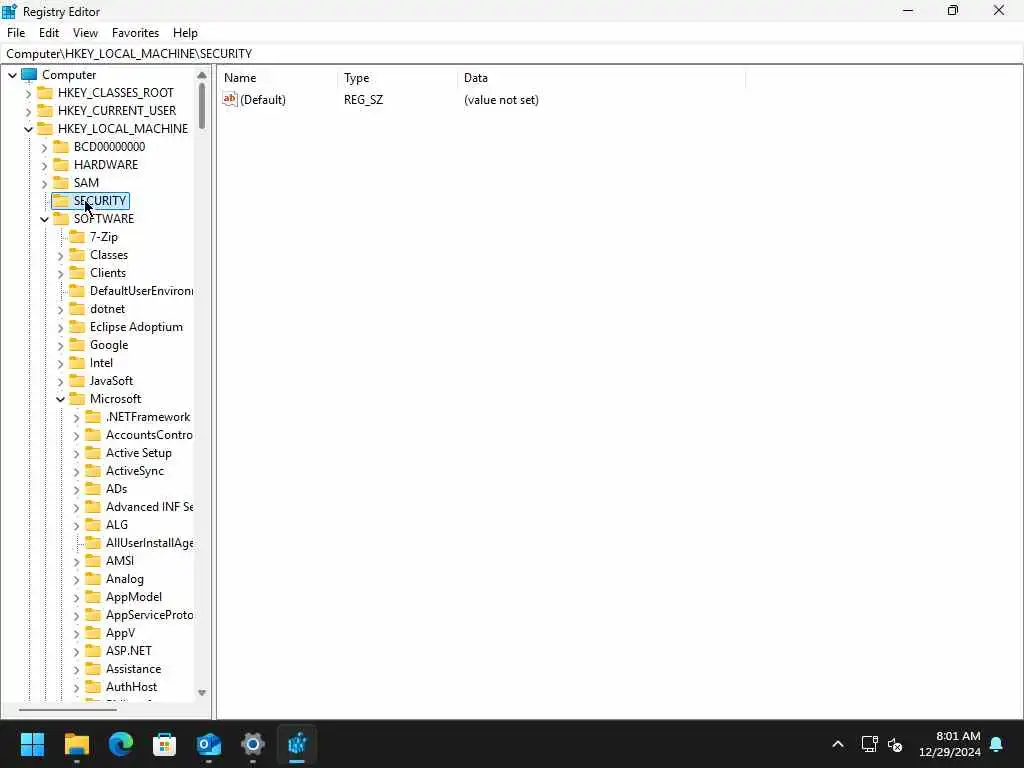Select the AppV key
Screen dimensions: 1024x768
(120, 633)
